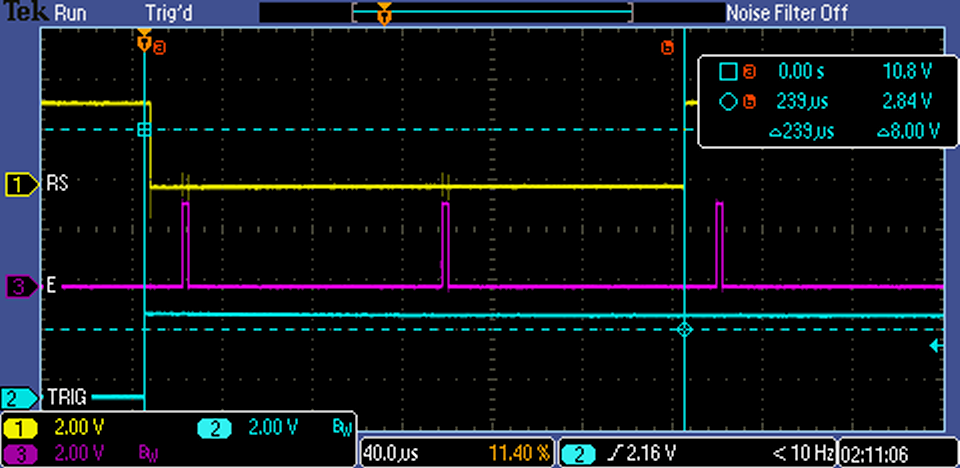This screenshot has width=960, height=468.
Task: Click the trigger level arrow on right edge
Action: (x=935, y=346)
